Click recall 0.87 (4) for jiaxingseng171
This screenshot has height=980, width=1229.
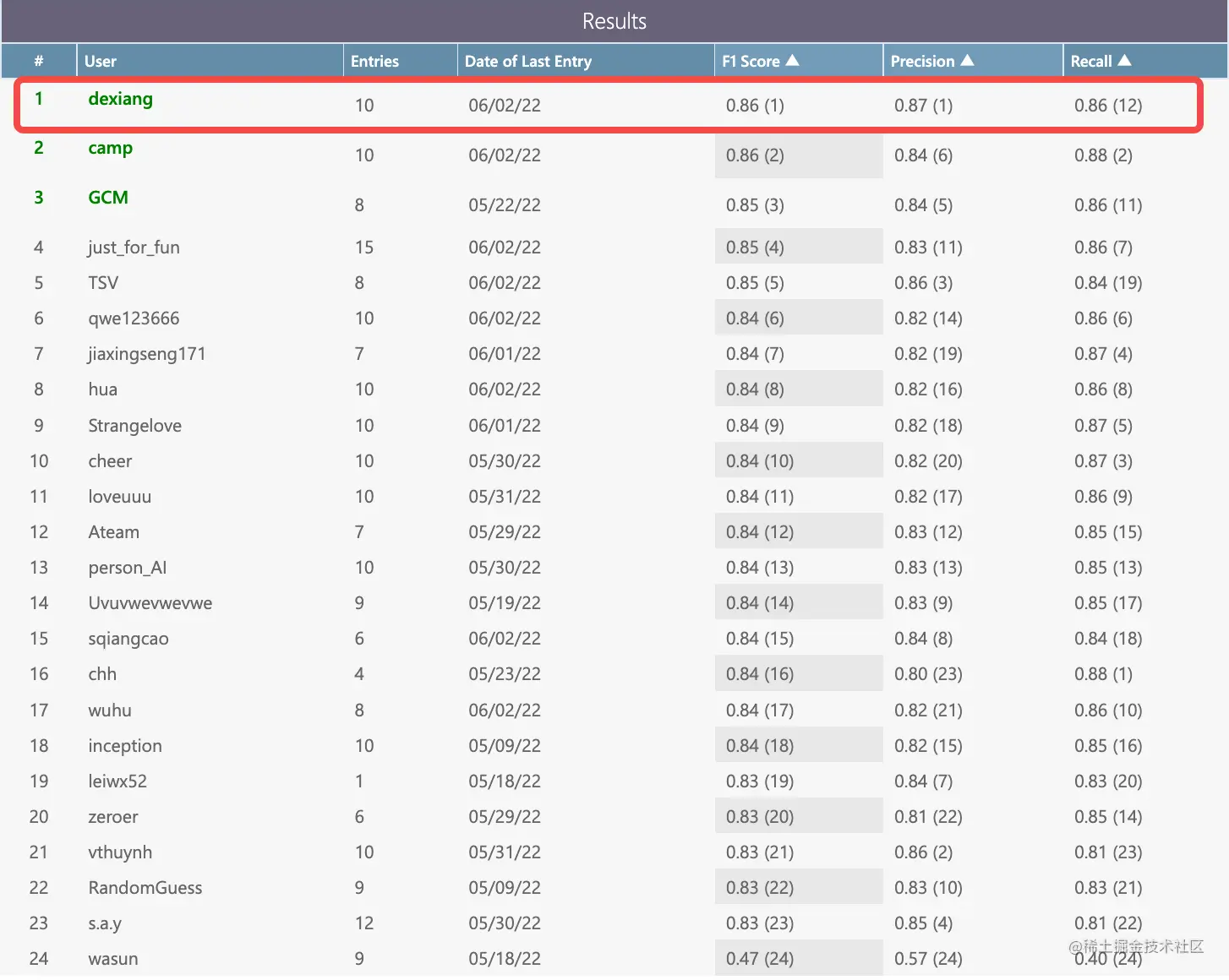(1103, 353)
